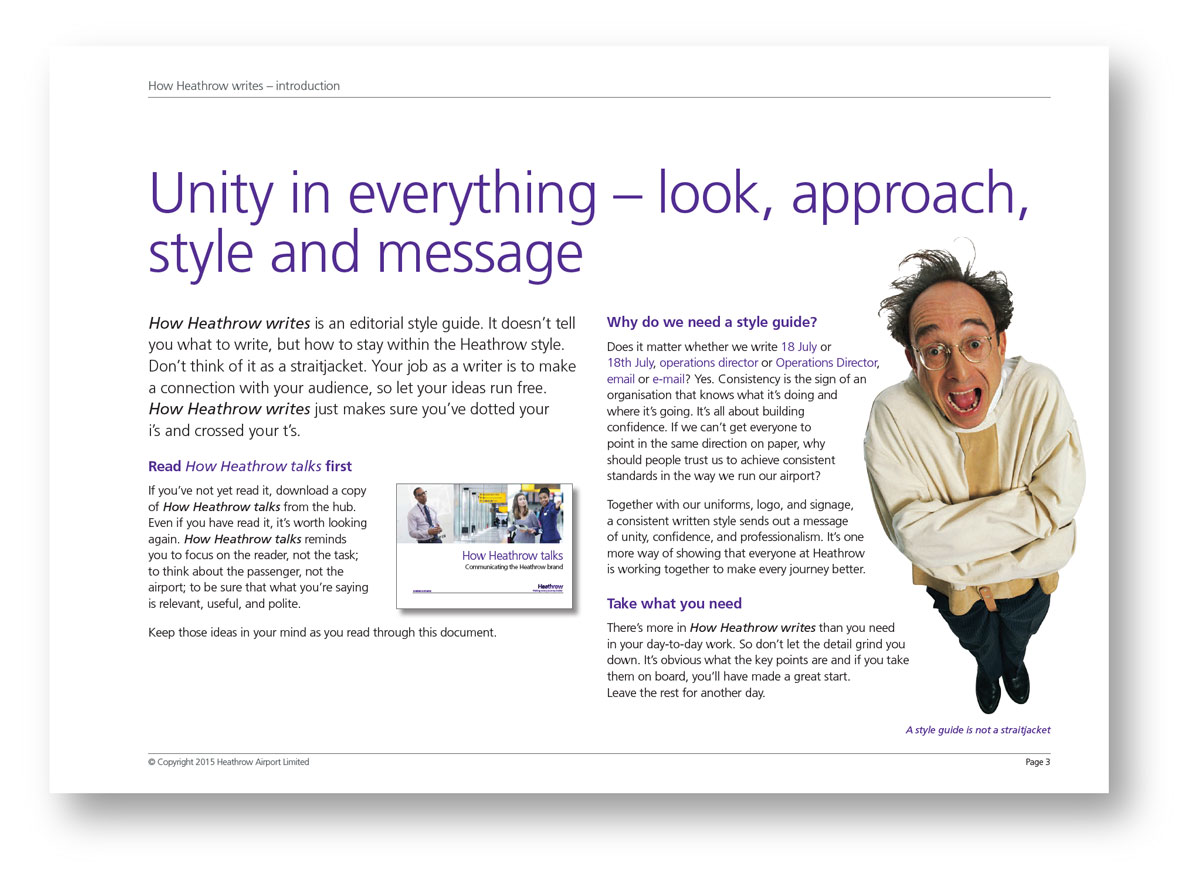Click the lowercase purple 'operations director' text
This screenshot has height=892, width=1200.
[708, 363]
